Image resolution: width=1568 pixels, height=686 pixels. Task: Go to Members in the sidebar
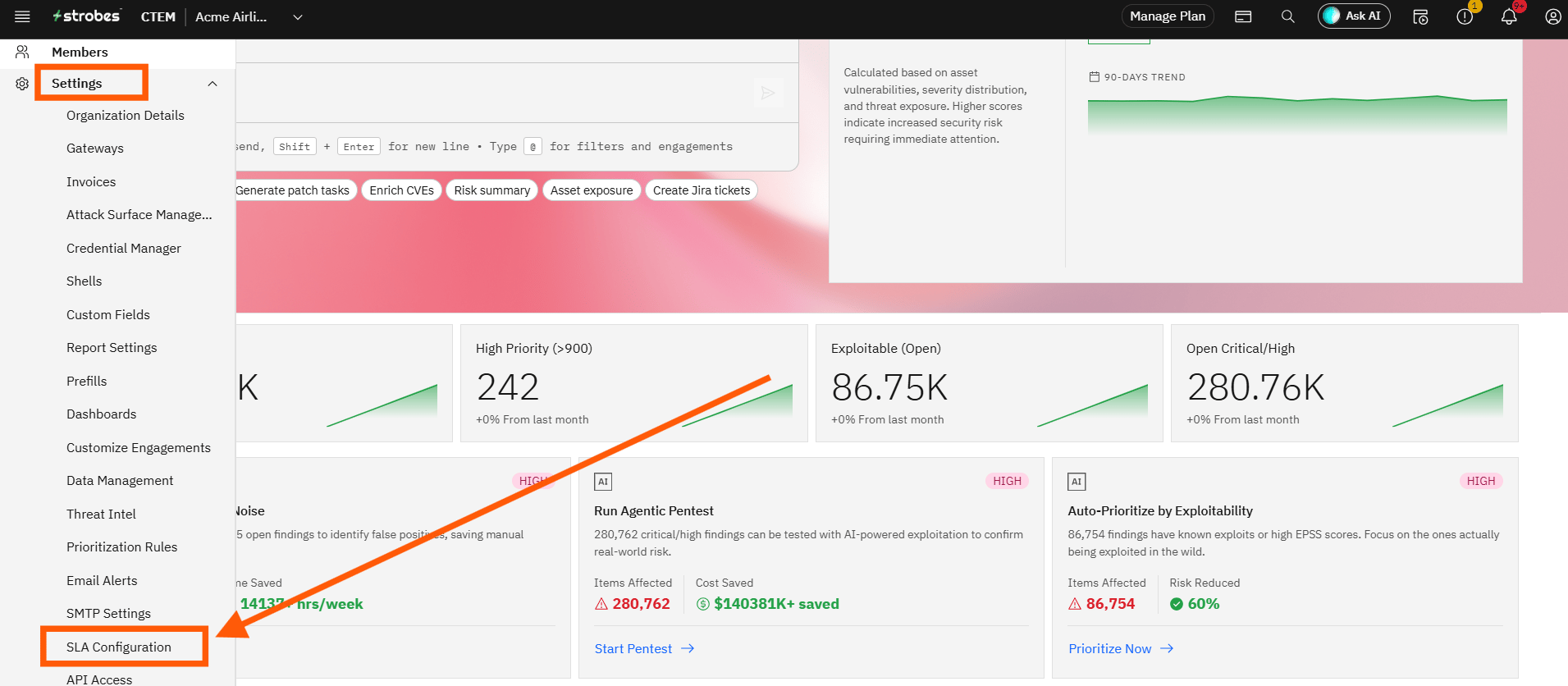click(x=80, y=52)
